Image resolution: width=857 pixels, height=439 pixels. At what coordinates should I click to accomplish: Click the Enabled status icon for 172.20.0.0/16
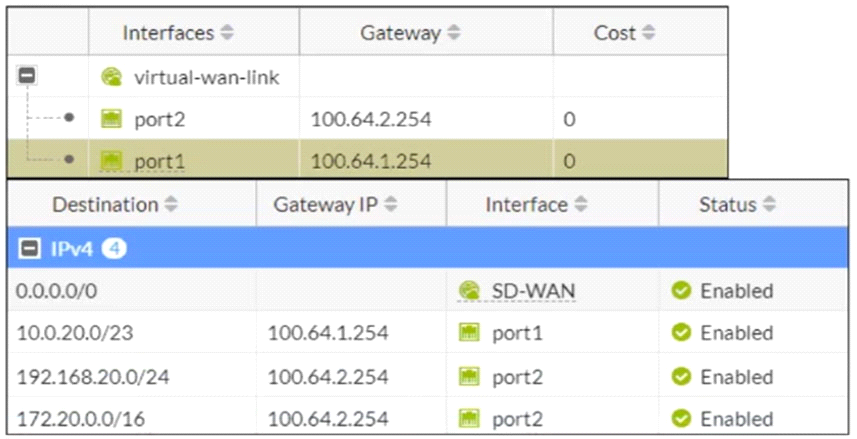click(681, 418)
